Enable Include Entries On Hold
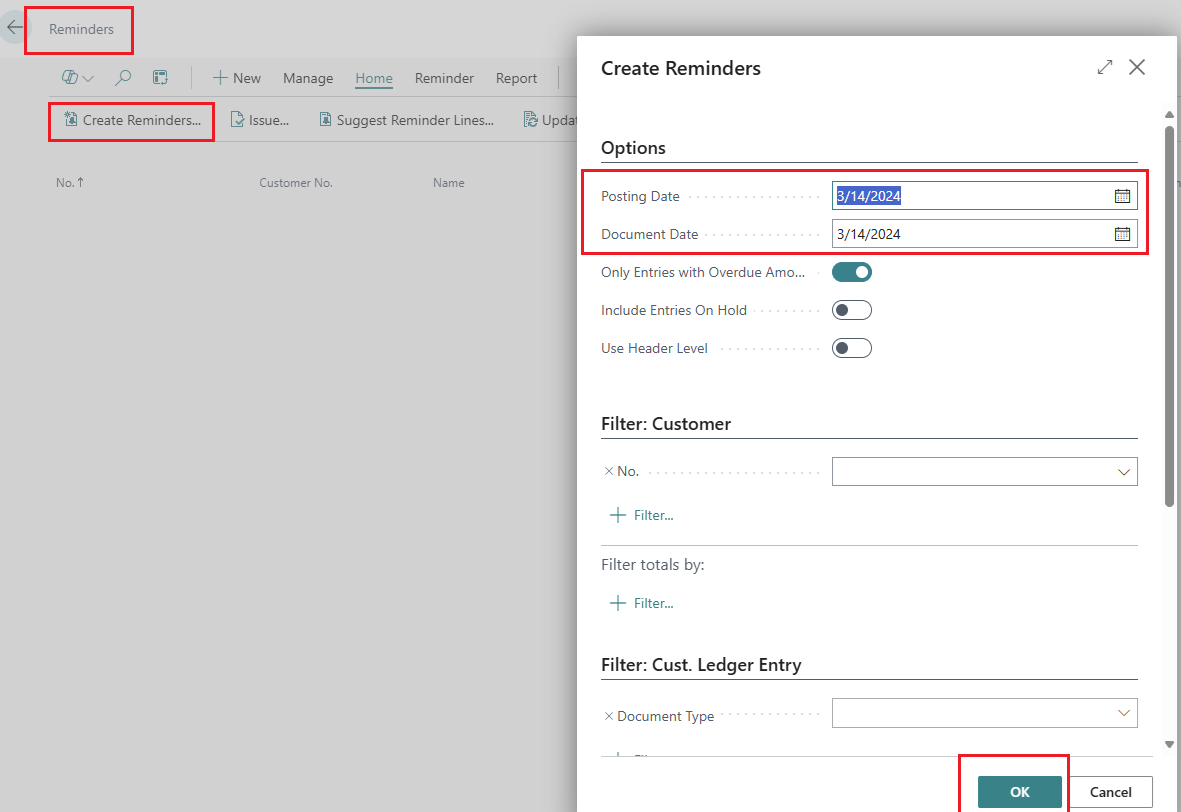 tap(851, 309)
